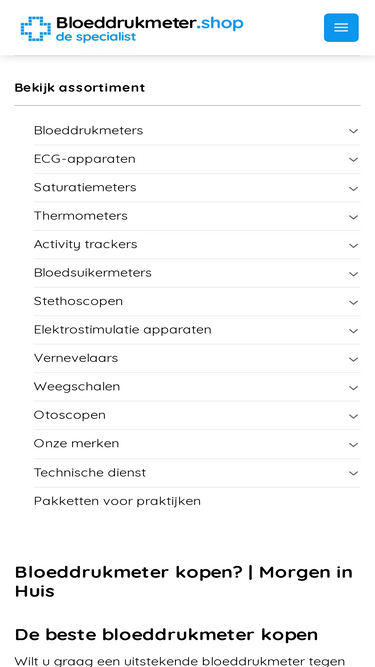Open the hamburger menu button

coord(341,28)
